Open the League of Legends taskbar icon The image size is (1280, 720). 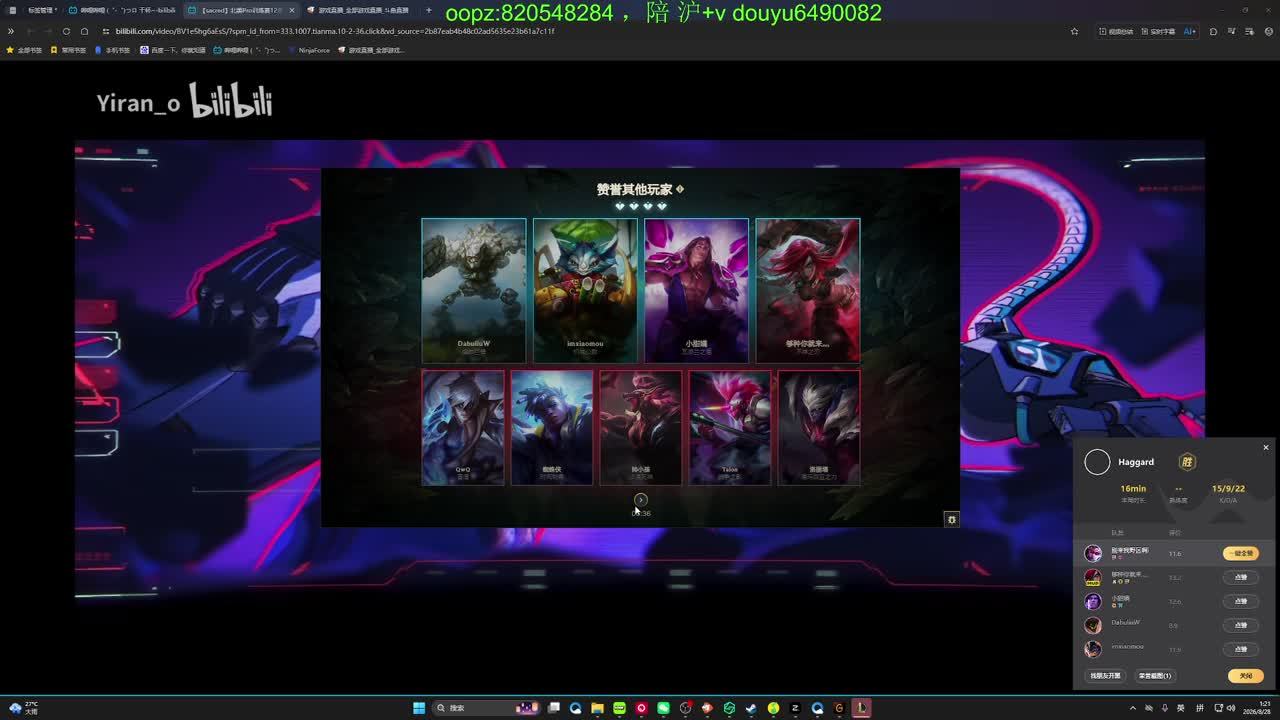tap(861, 708)
